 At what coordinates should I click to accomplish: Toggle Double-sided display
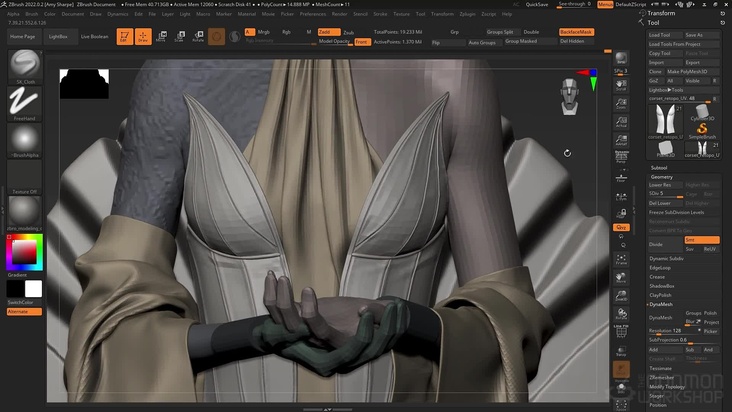pyautogui.click(x=531, y=32)
